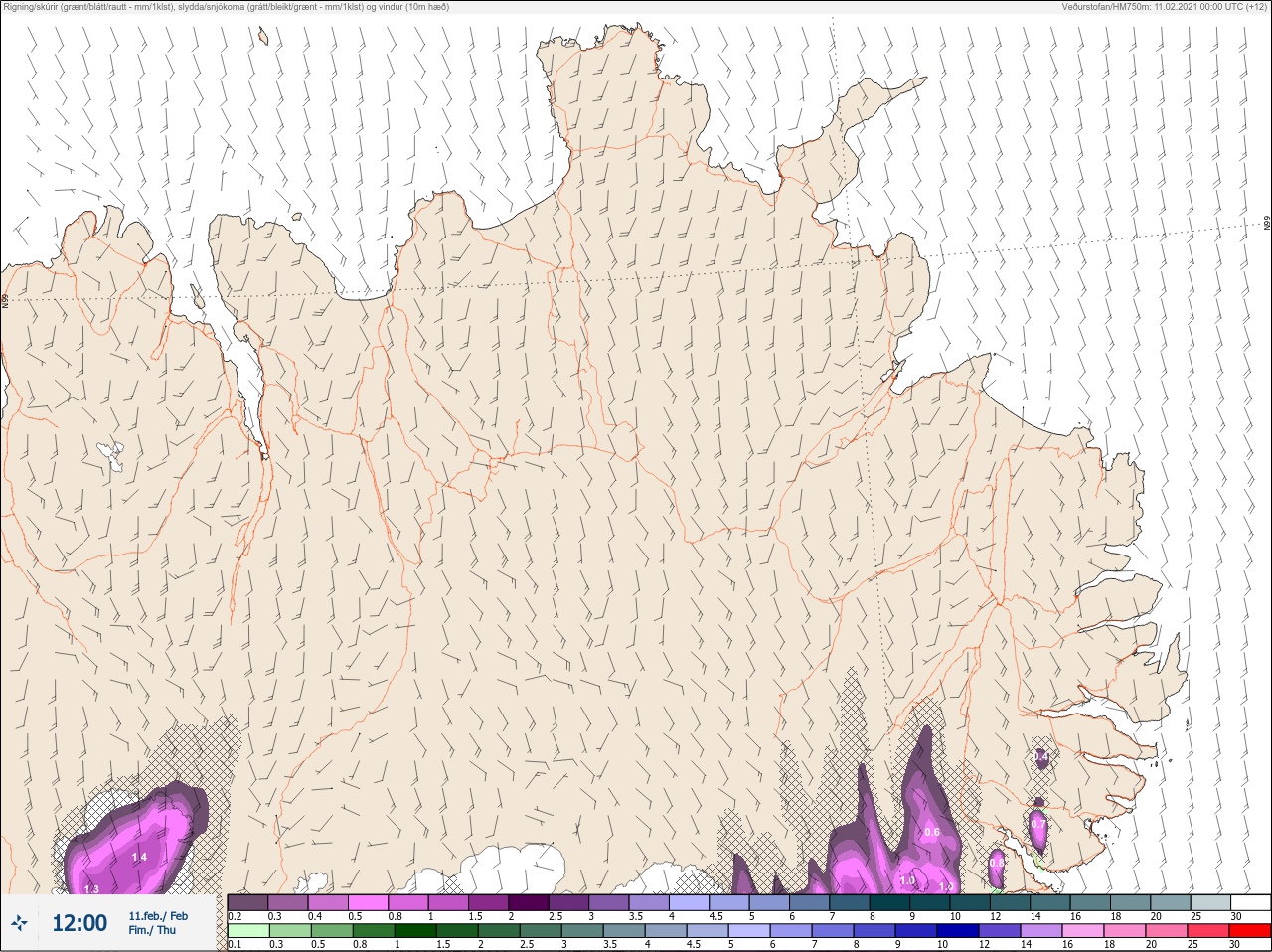Select the dusky mauve top-row swatch labeled 0.2
Screen dimensions: 1272x952
point(247,902)
